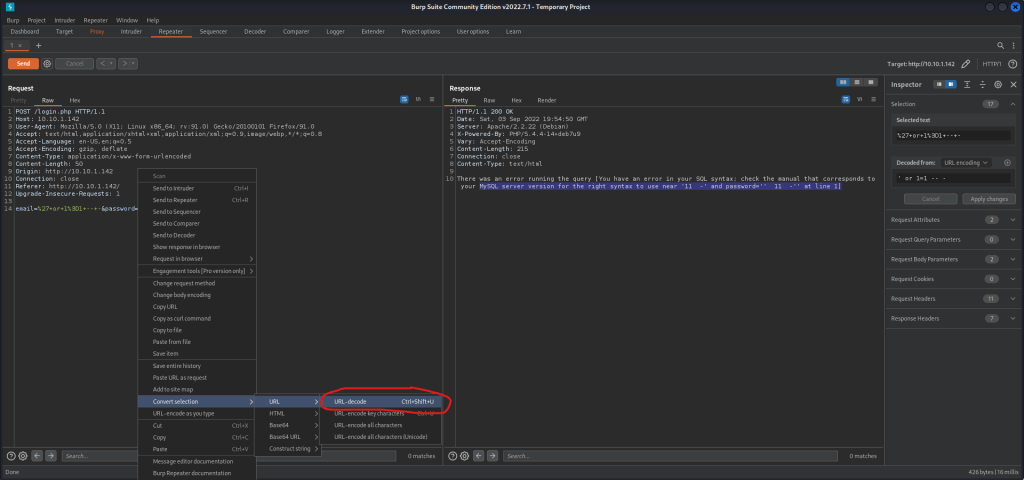Open the Decoded from URL encoding dropdown
Image resolution: width=1024 pixels, height=480 pixels.
point(965,162)
